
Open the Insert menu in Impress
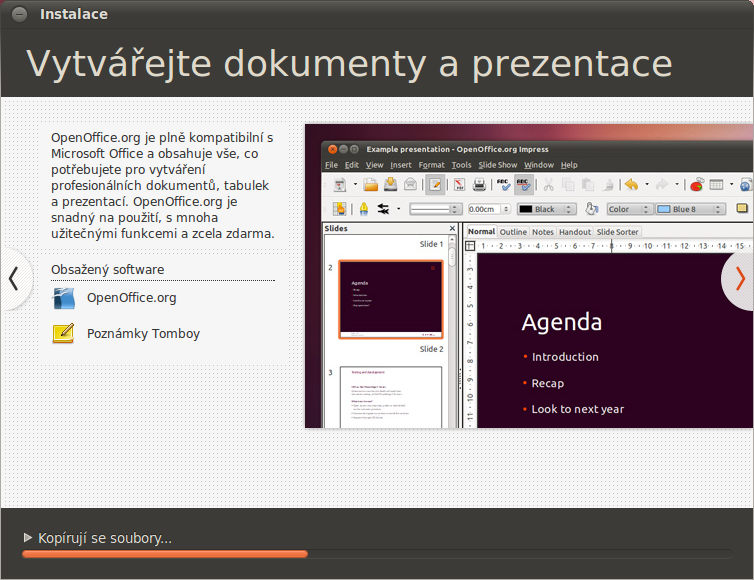point(401,165)
